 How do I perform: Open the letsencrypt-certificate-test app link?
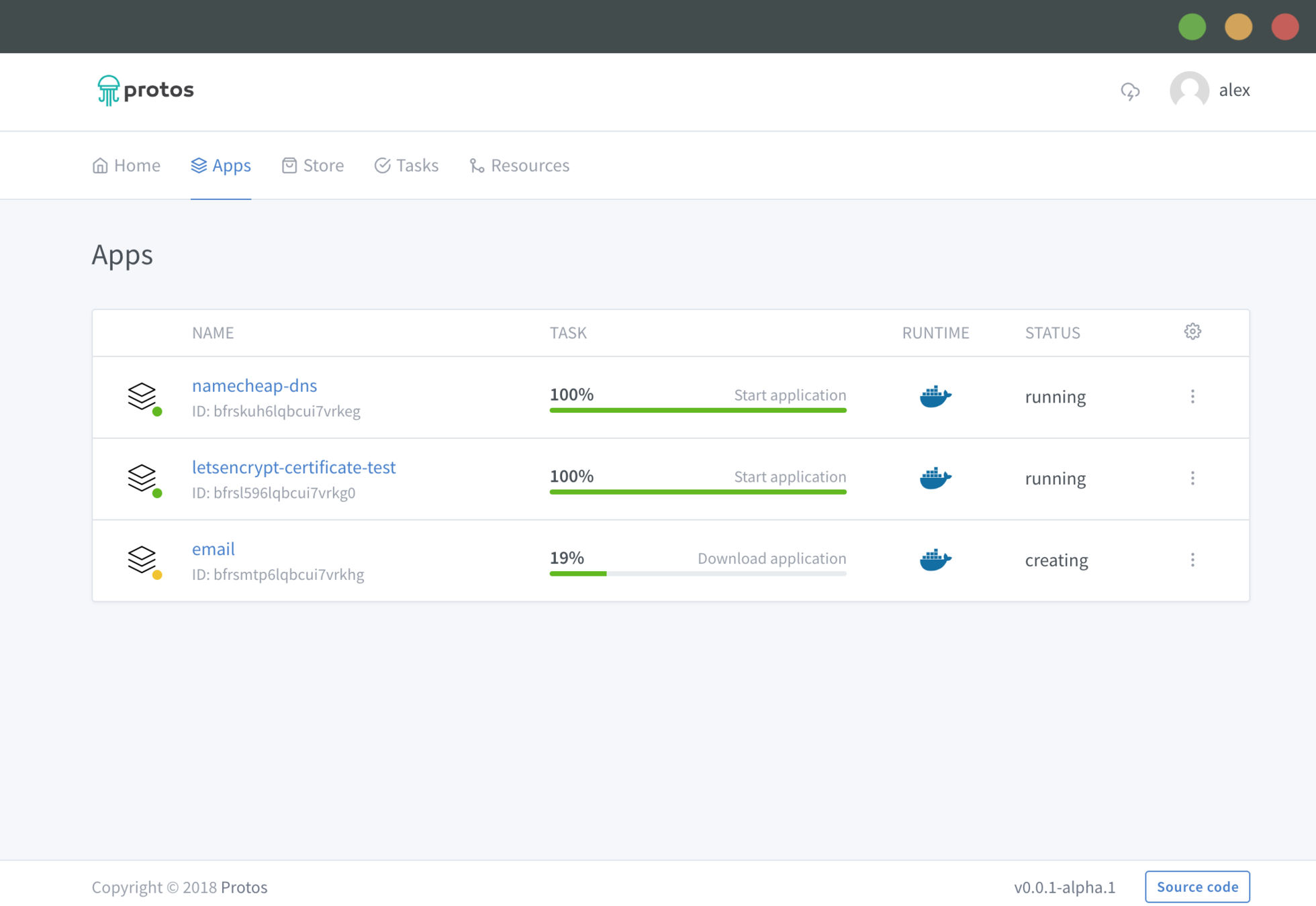pos(293,467)
